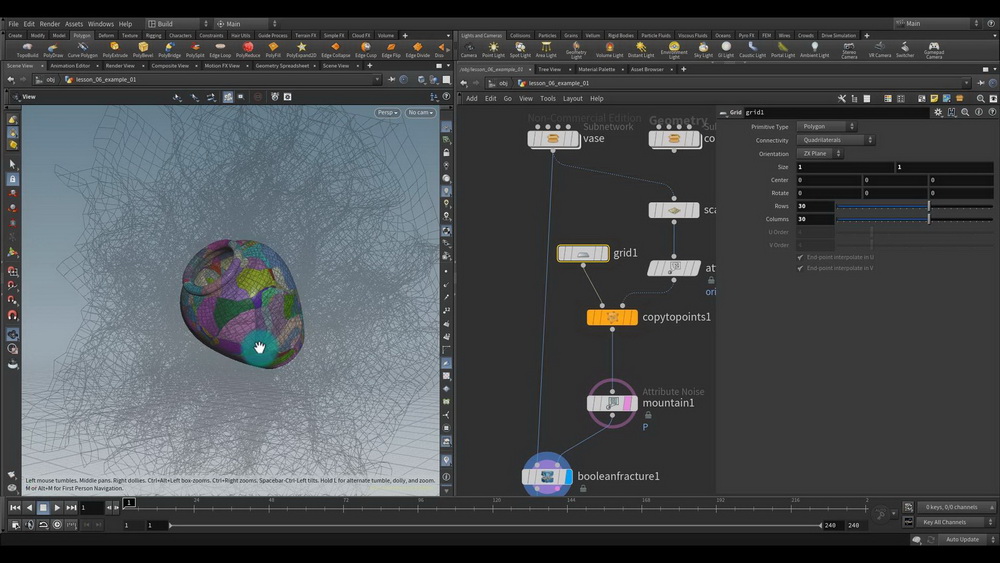Add a Caustic Light from the shelf
The height and width of the screenshot is (563, 1000).
click(x=753, y=50)
